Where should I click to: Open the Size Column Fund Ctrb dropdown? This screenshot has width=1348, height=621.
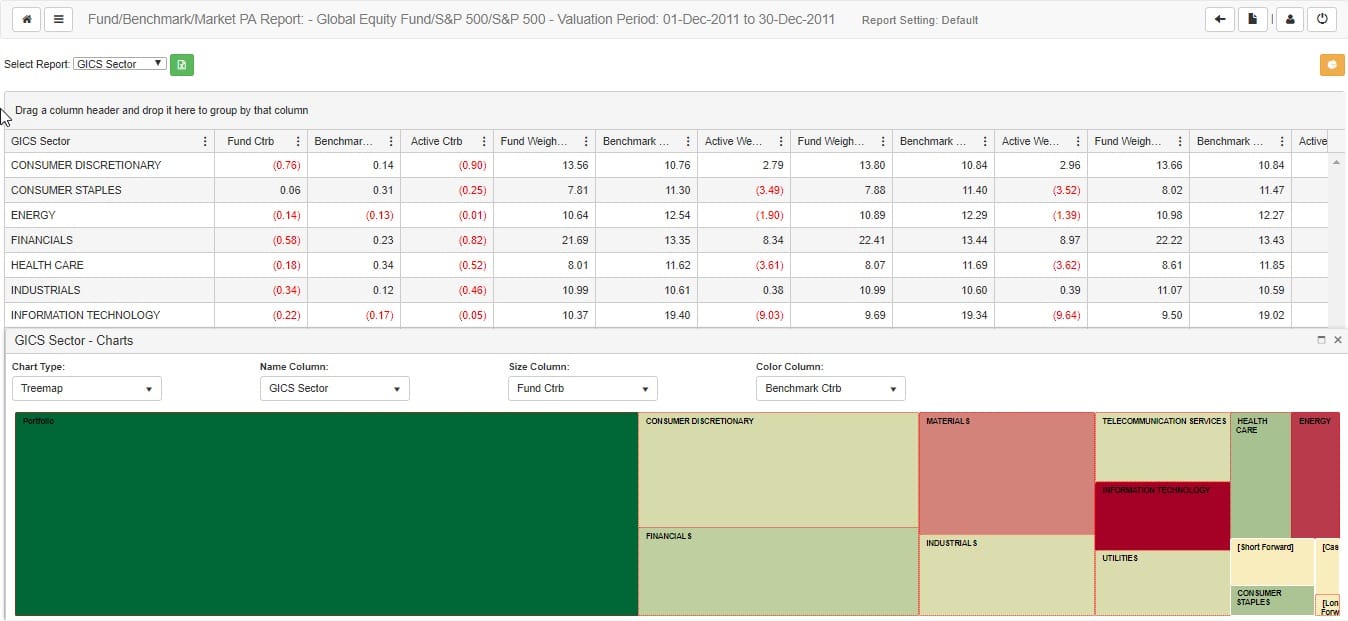pyautogui.click(x=583, y=388)
